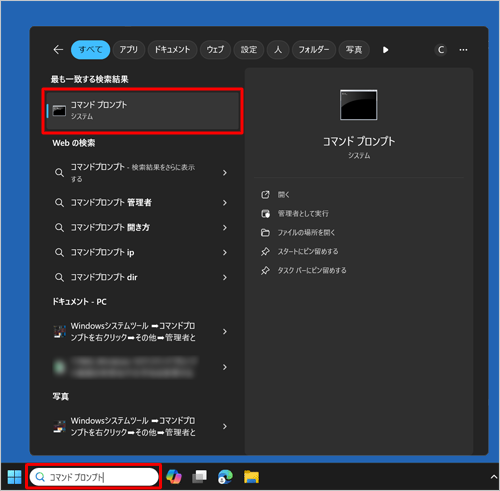
Task: Click the open icon beside 開く
Action: coord(265,195)
